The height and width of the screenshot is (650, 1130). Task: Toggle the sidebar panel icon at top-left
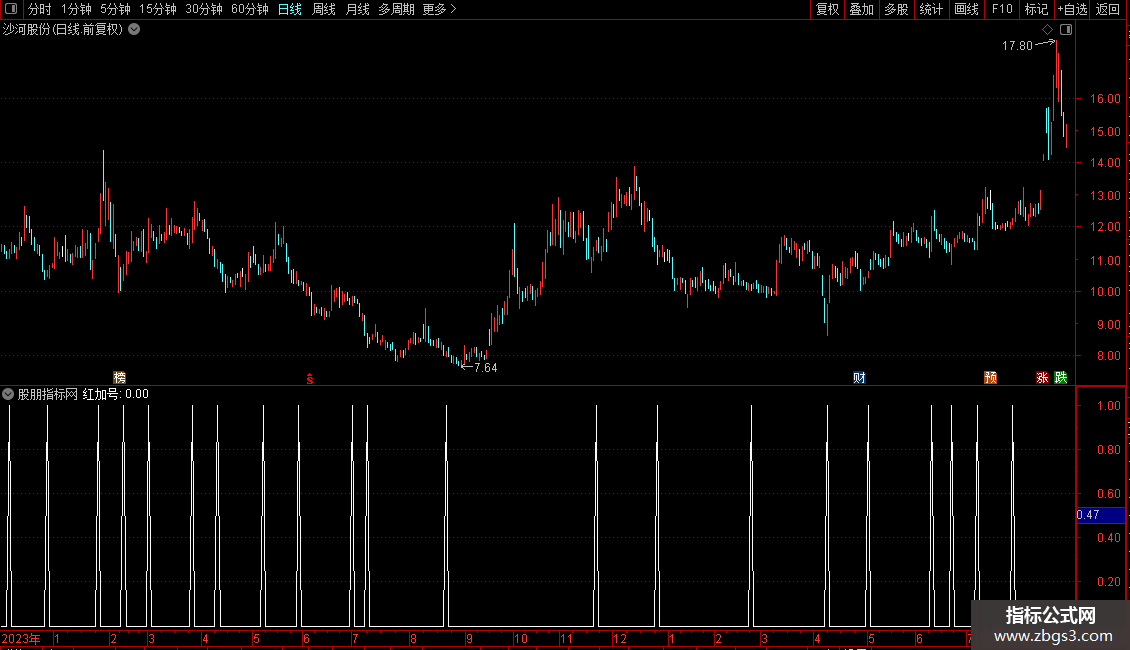pos(11,9)
